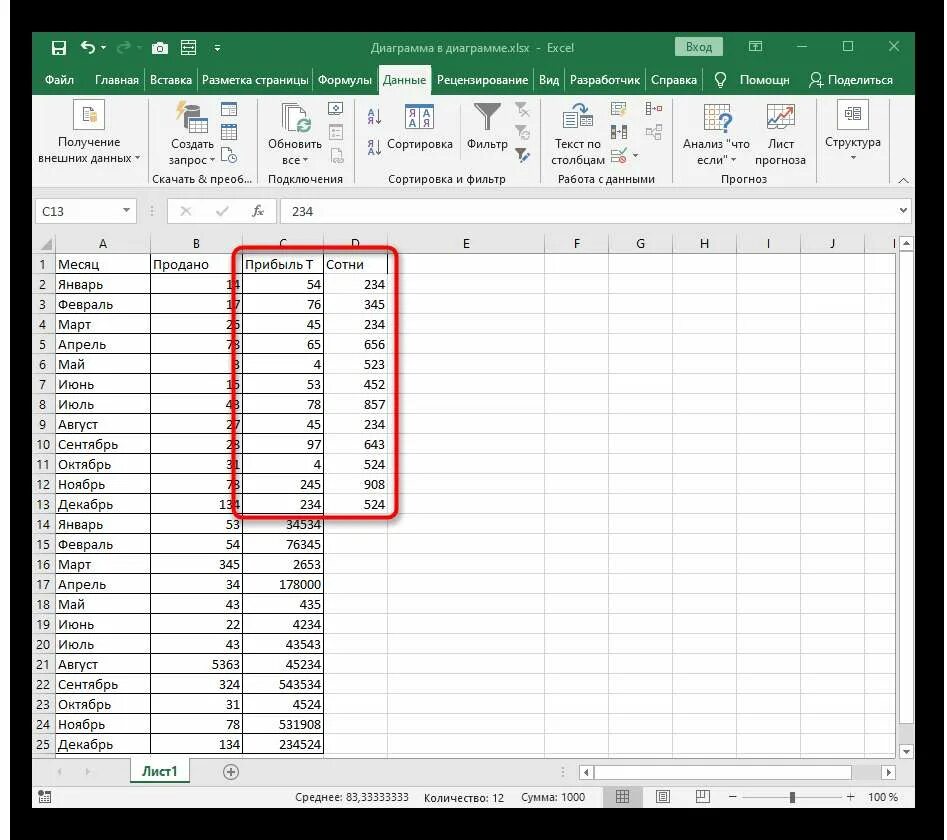Open the undo history dropdown arrow
The image size is (947, 840).
[x=103, y=47]
